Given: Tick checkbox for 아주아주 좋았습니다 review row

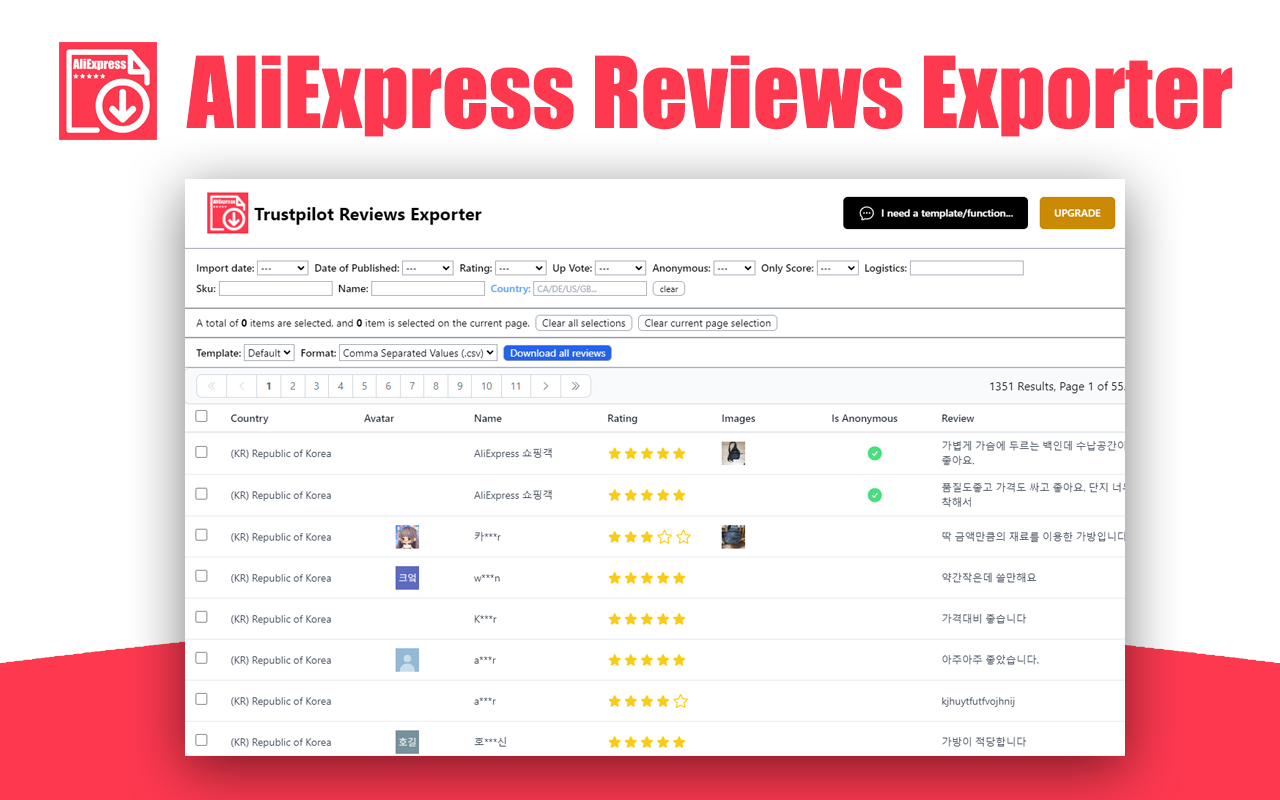Looking at the screenshot, I should tap(201, 658).
